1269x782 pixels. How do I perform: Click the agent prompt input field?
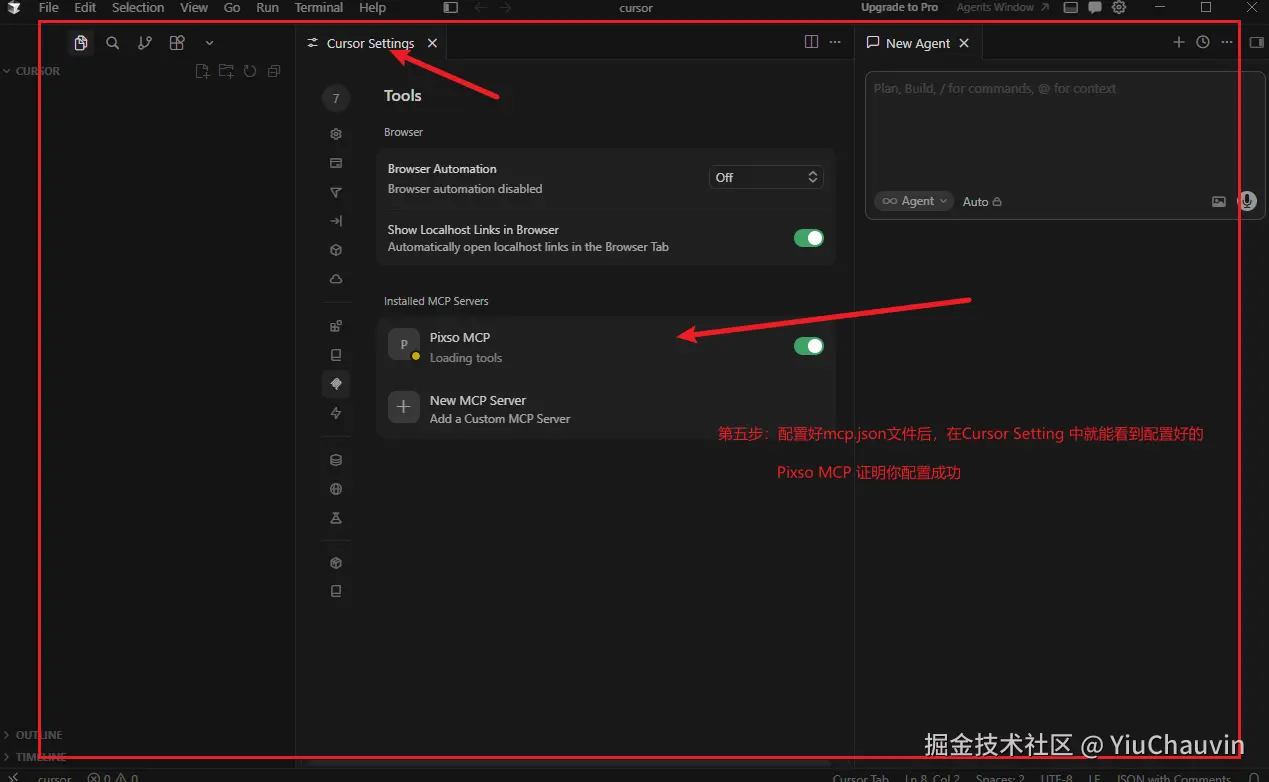1065,130
